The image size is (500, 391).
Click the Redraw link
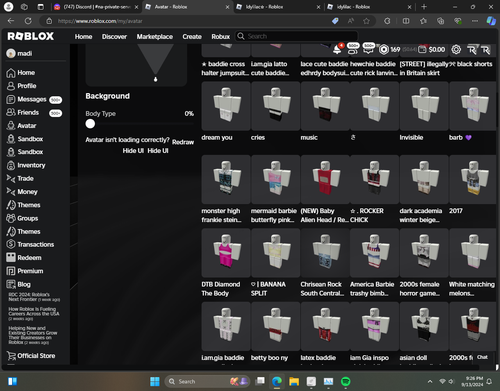183,142
